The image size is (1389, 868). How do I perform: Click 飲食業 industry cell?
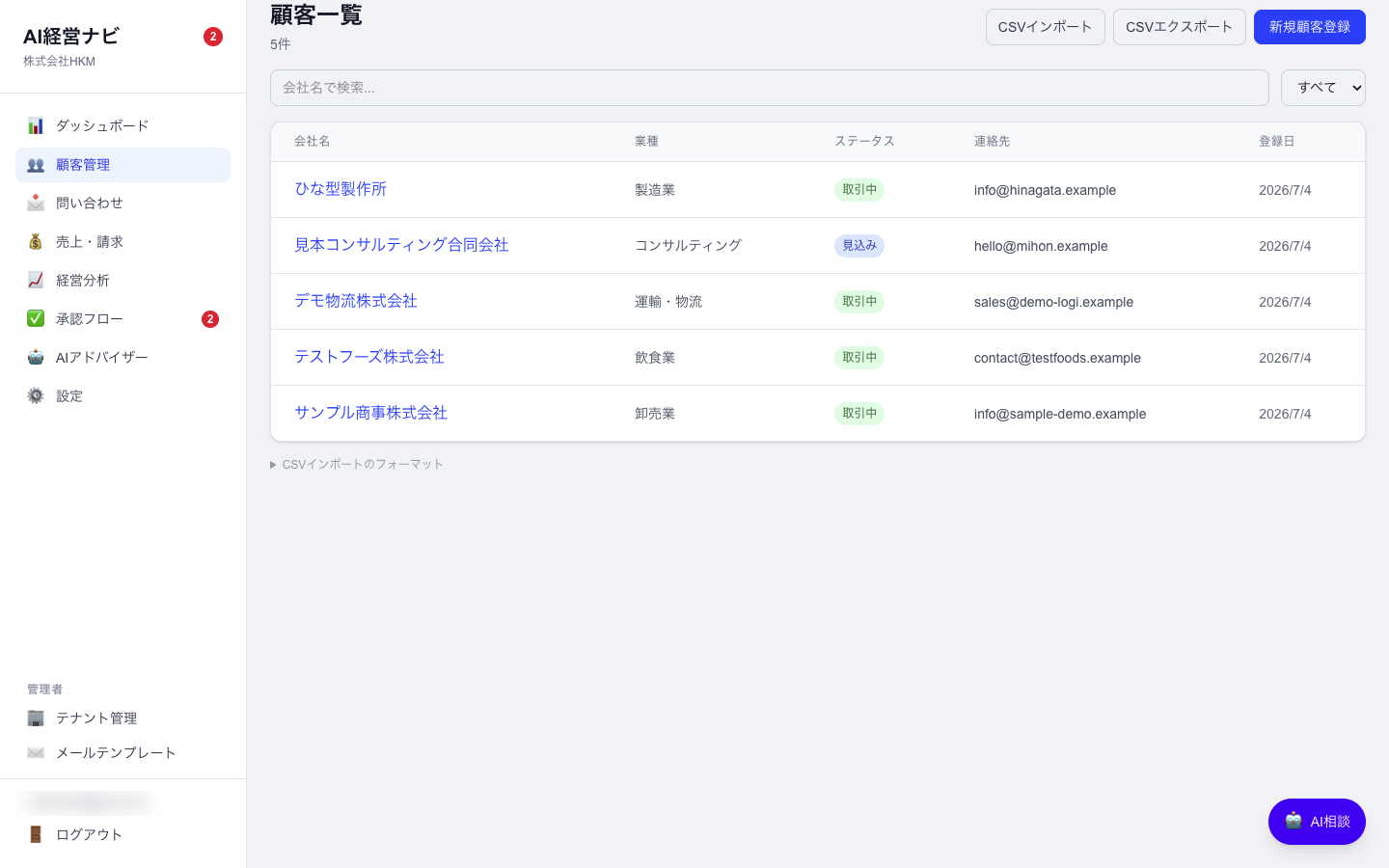[655, 358]
